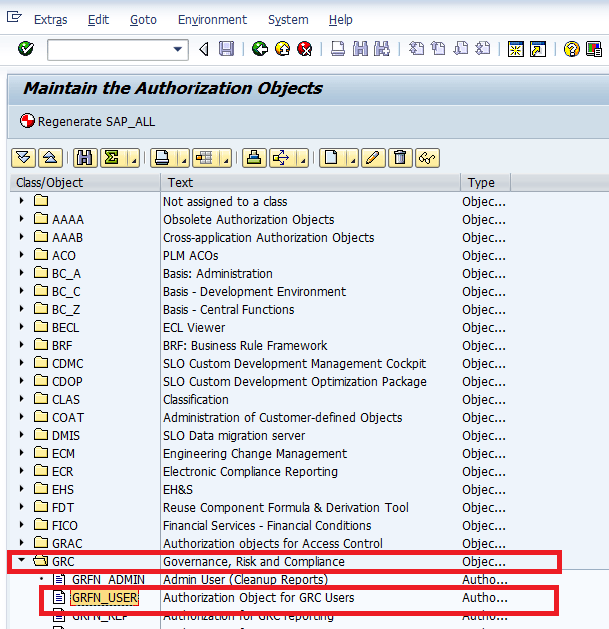
Task: Click the green checkmark Enter icon
Action: point(26,49)
